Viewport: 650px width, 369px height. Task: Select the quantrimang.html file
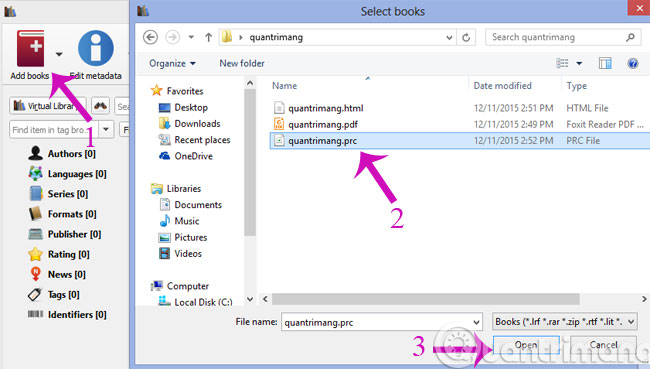pos(459,108)
